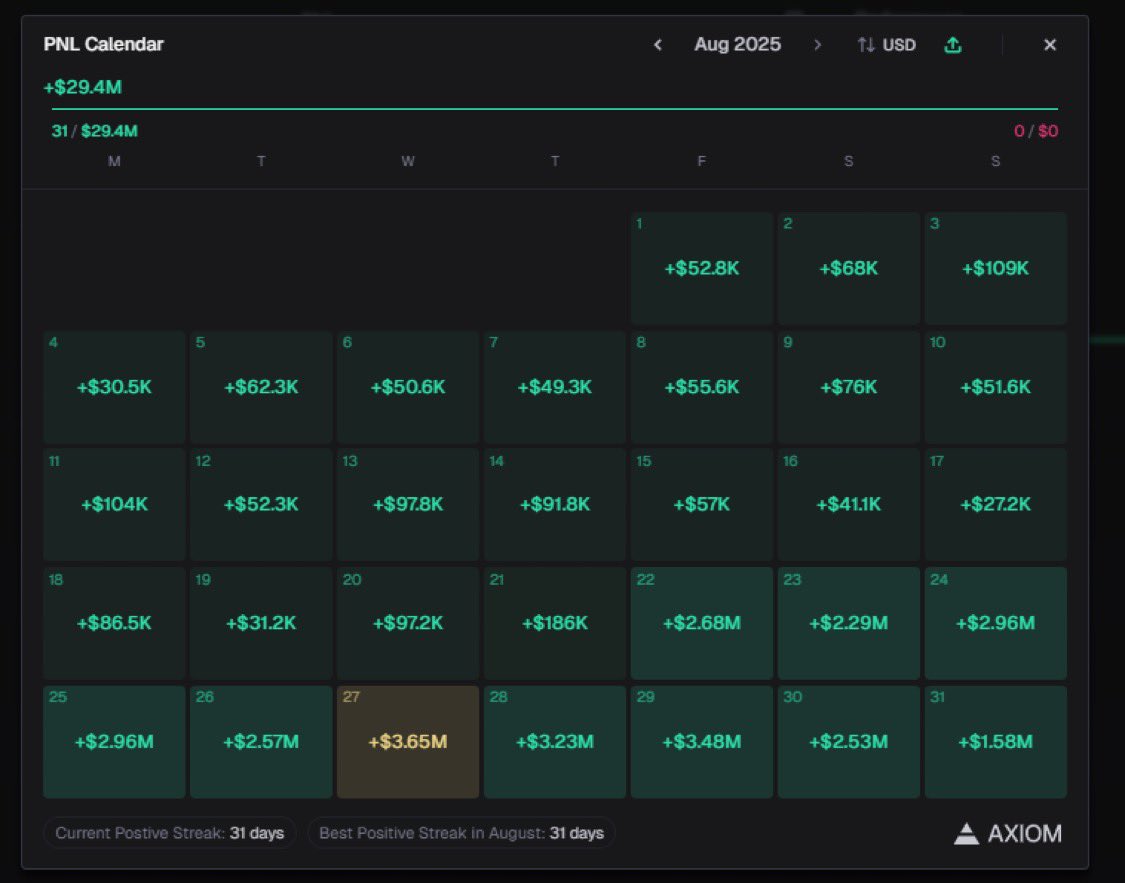Click the share/export upload icon
Screen dimensions: 1125x883
pos(953,44)
